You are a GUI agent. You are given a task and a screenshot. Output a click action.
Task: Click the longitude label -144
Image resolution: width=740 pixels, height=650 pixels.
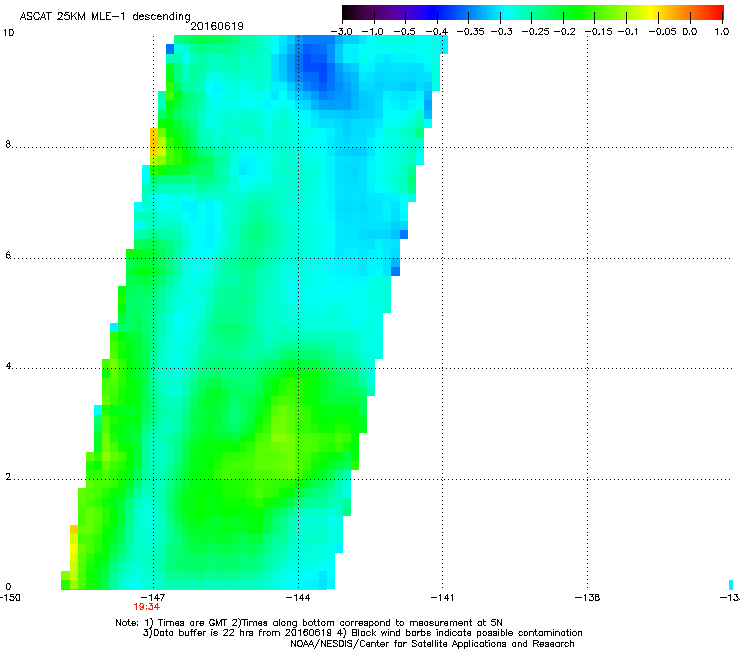click(x=298, y=598)
